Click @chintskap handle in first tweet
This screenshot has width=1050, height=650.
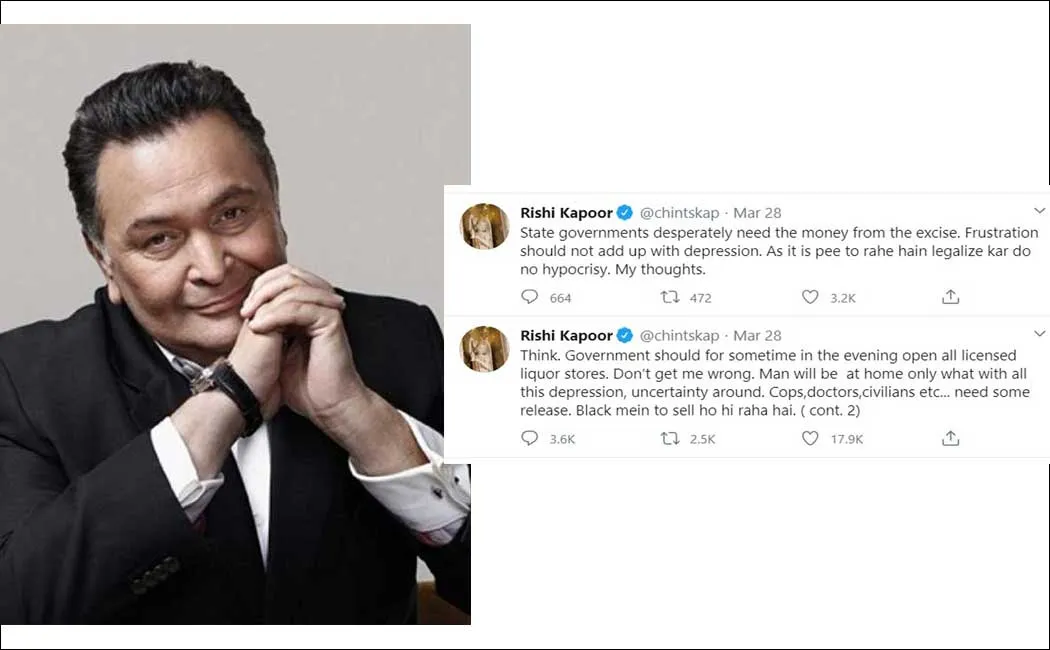pyautogui.click(x=679, y=213)
